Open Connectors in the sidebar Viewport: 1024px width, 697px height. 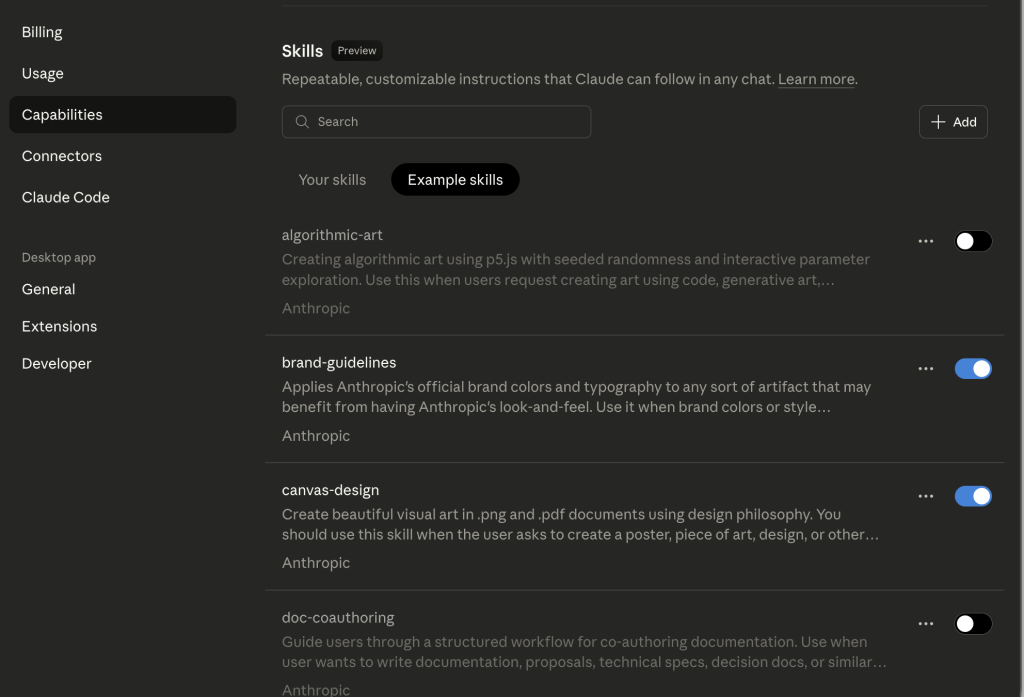pyautogui.click(x=62, y=156)
